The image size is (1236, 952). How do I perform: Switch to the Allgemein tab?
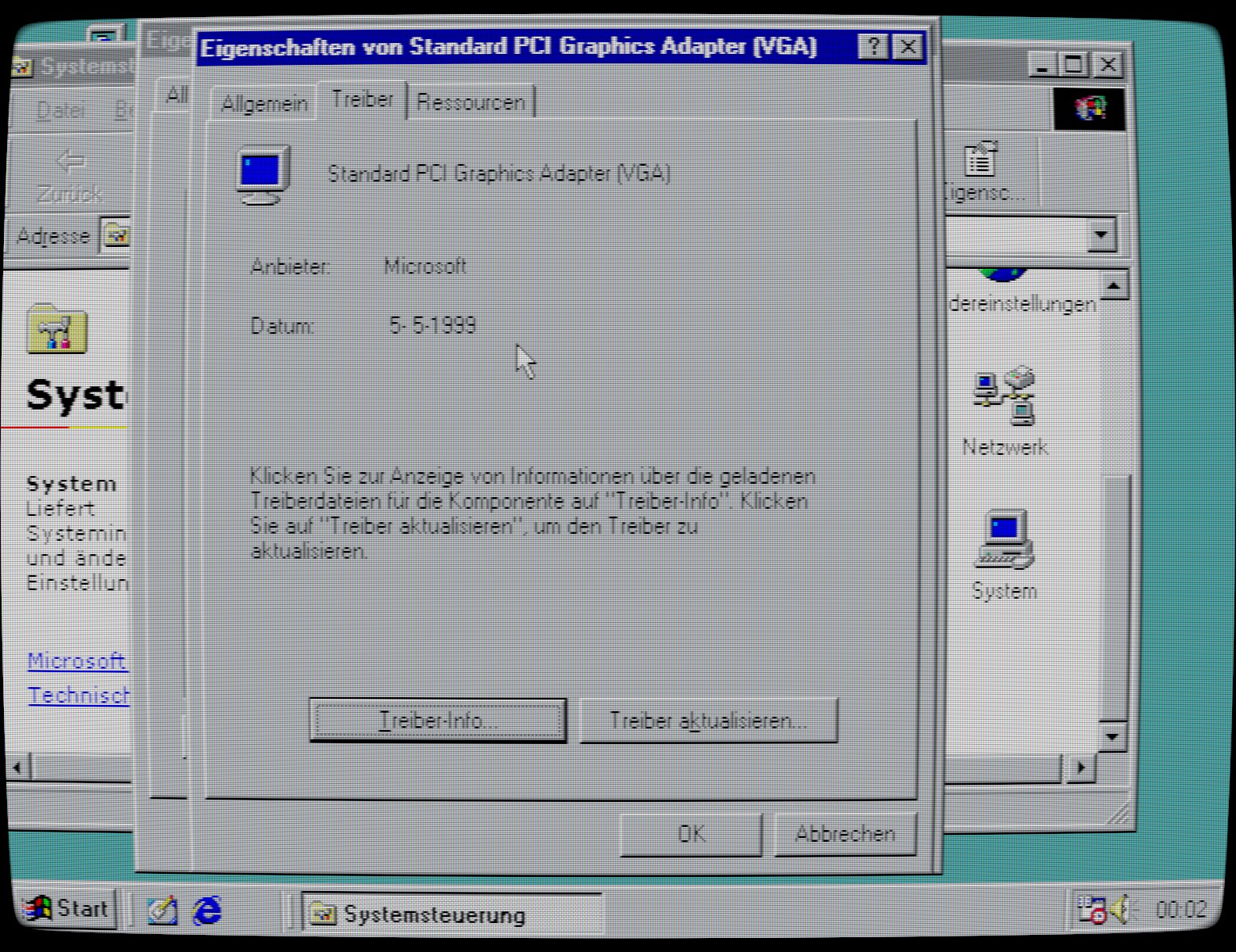tap(263, 103)
